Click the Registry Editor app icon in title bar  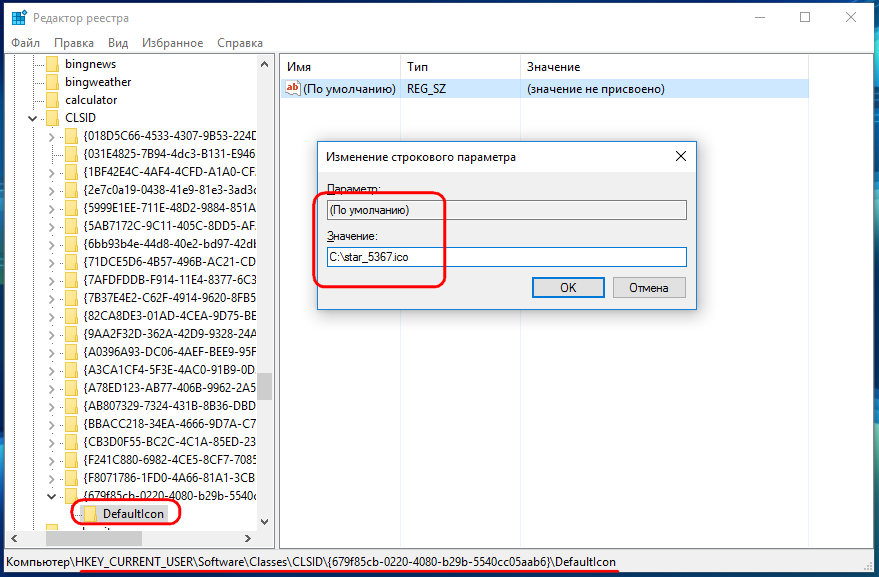click(19, 17)
